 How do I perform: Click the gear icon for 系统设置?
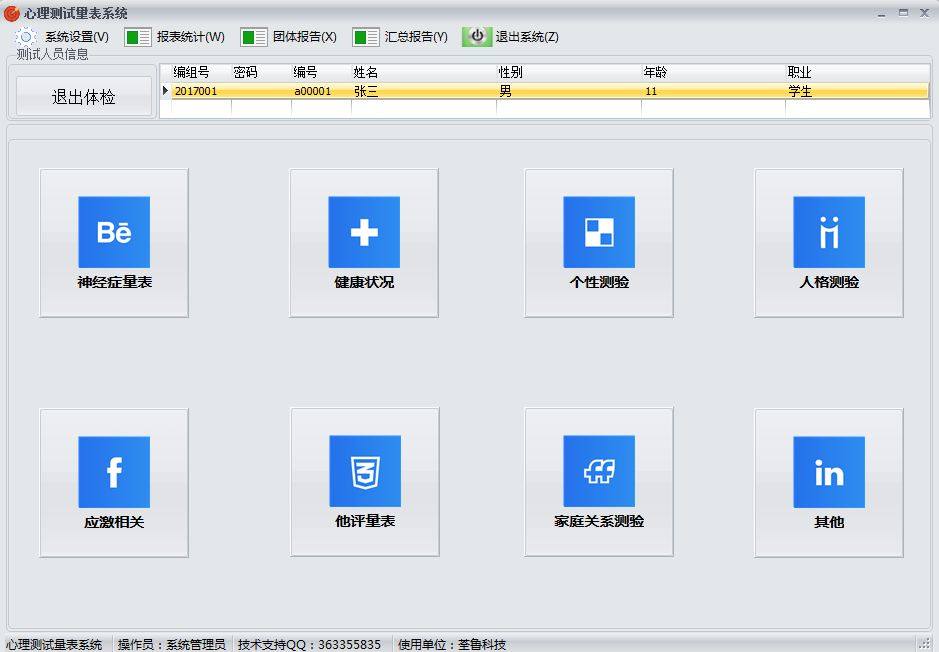pyautogui.click(x=26, y=37)
